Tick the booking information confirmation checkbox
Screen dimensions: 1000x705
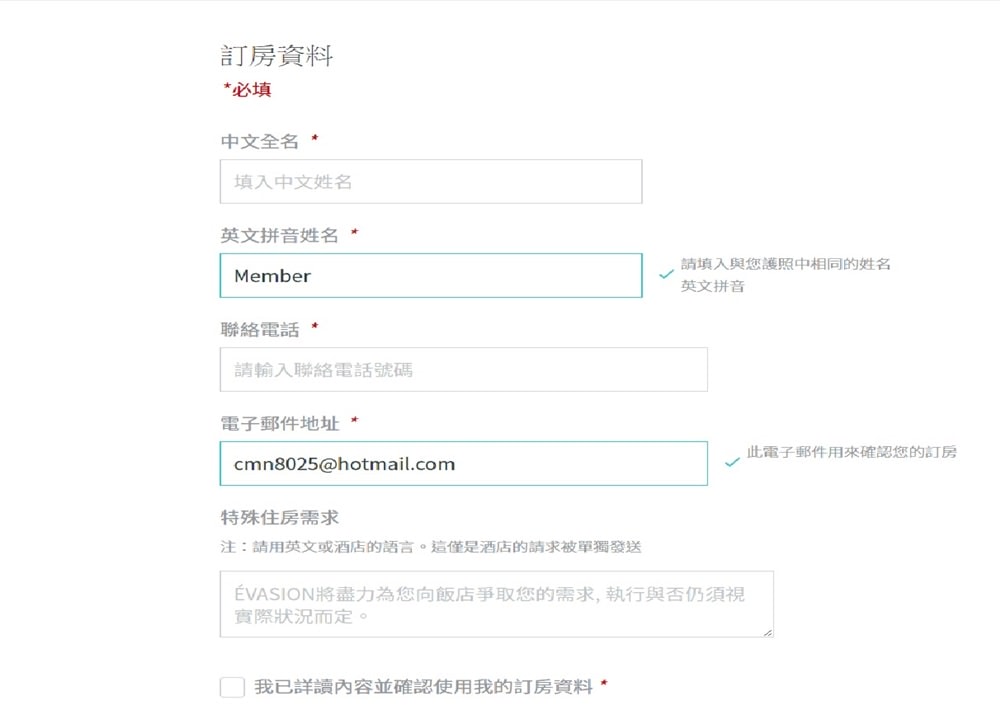[232, 687]
